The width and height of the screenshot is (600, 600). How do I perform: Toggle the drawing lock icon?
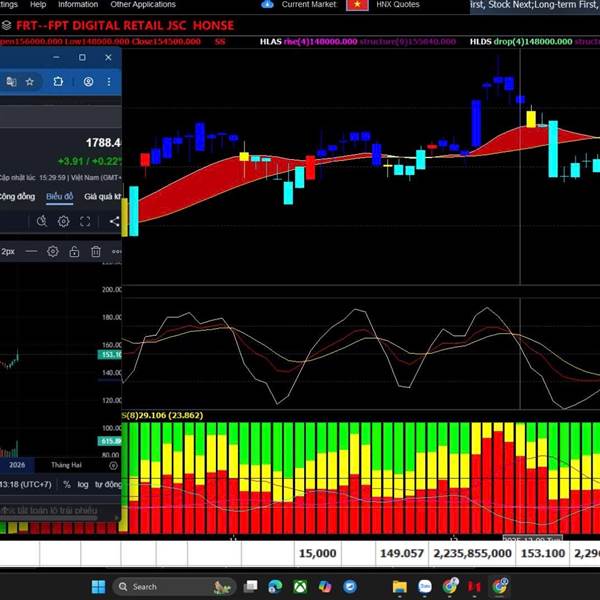coord(74,251)
